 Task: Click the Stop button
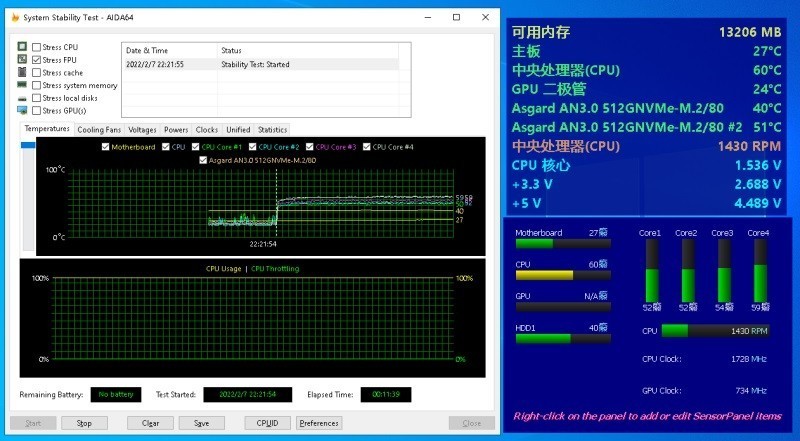84,423
